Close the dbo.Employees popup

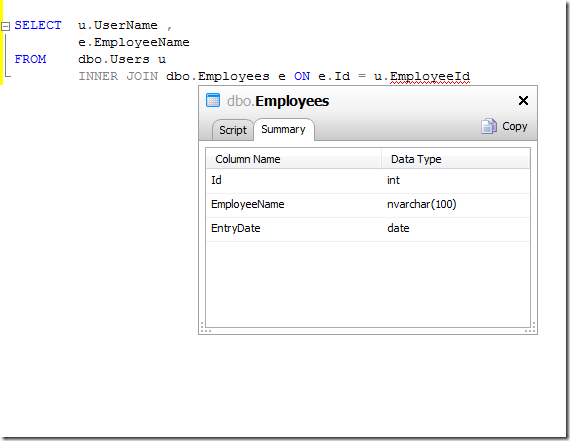(x=523, y=101)
